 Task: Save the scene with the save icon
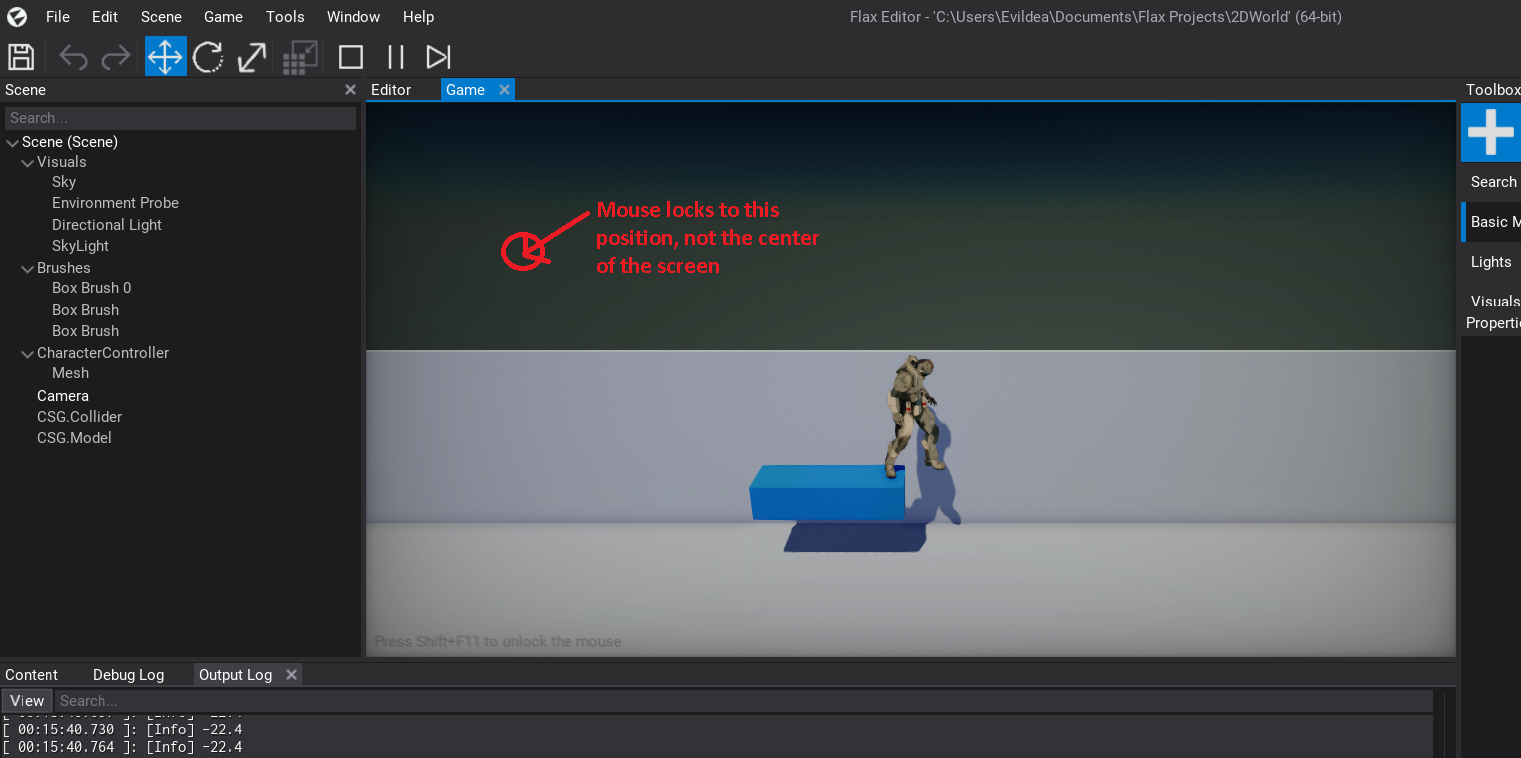[x=20, y=56]
